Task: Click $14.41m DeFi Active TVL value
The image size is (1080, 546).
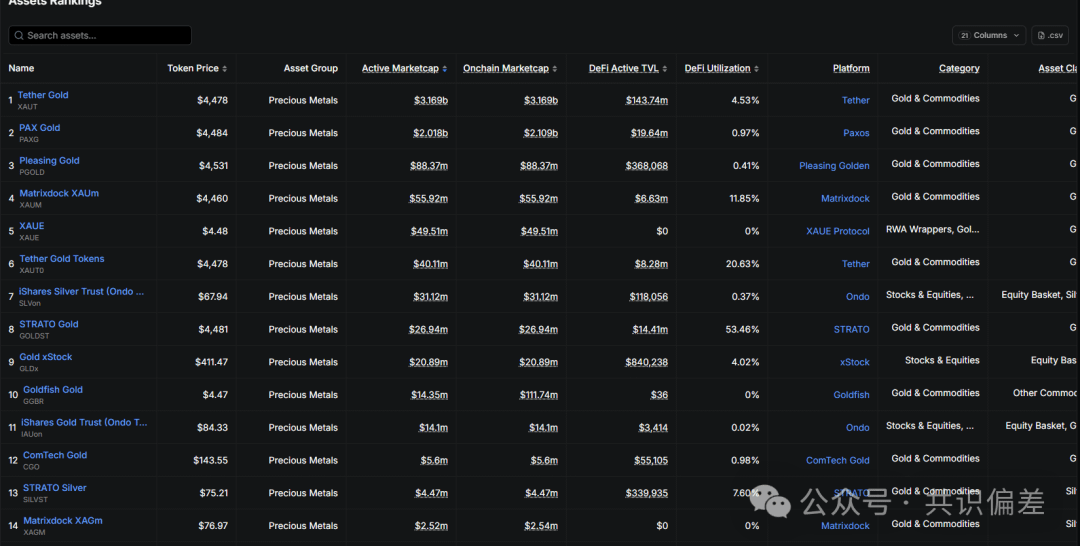Action: (650, 329)
